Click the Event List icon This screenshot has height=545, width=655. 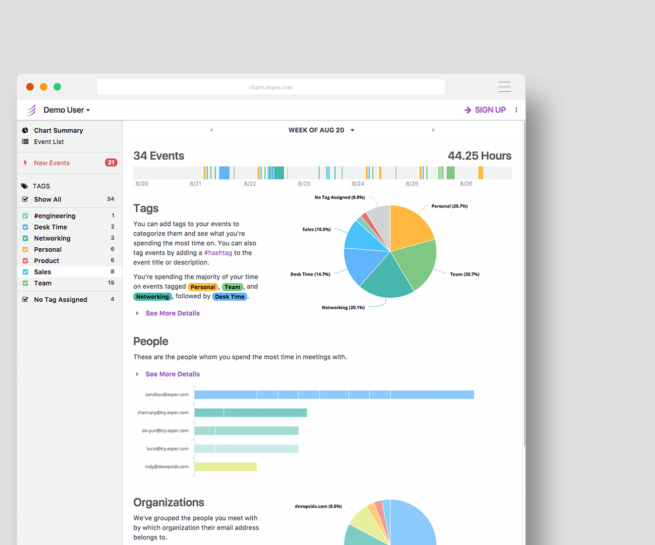pos(25,142)
